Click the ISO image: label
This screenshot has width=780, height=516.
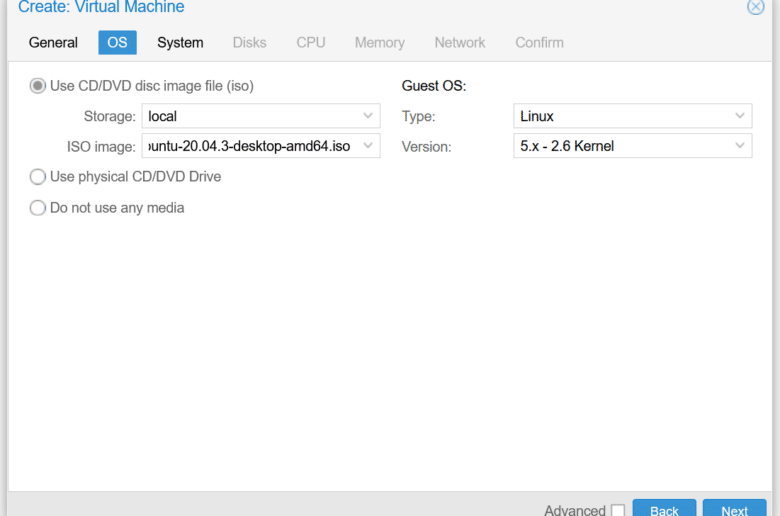[101, 147]
